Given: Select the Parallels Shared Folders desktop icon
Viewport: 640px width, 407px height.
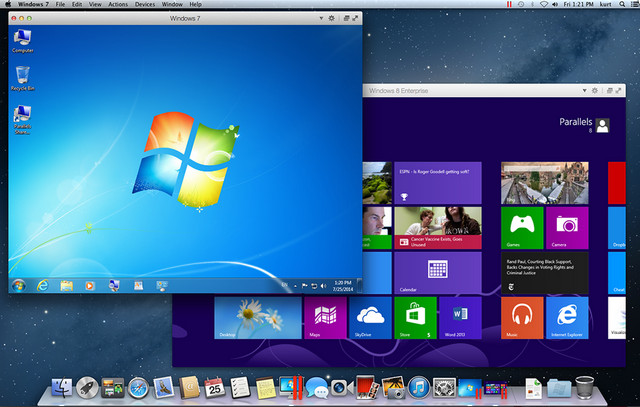Looking at the screenshot, I should tap(22, 120).
